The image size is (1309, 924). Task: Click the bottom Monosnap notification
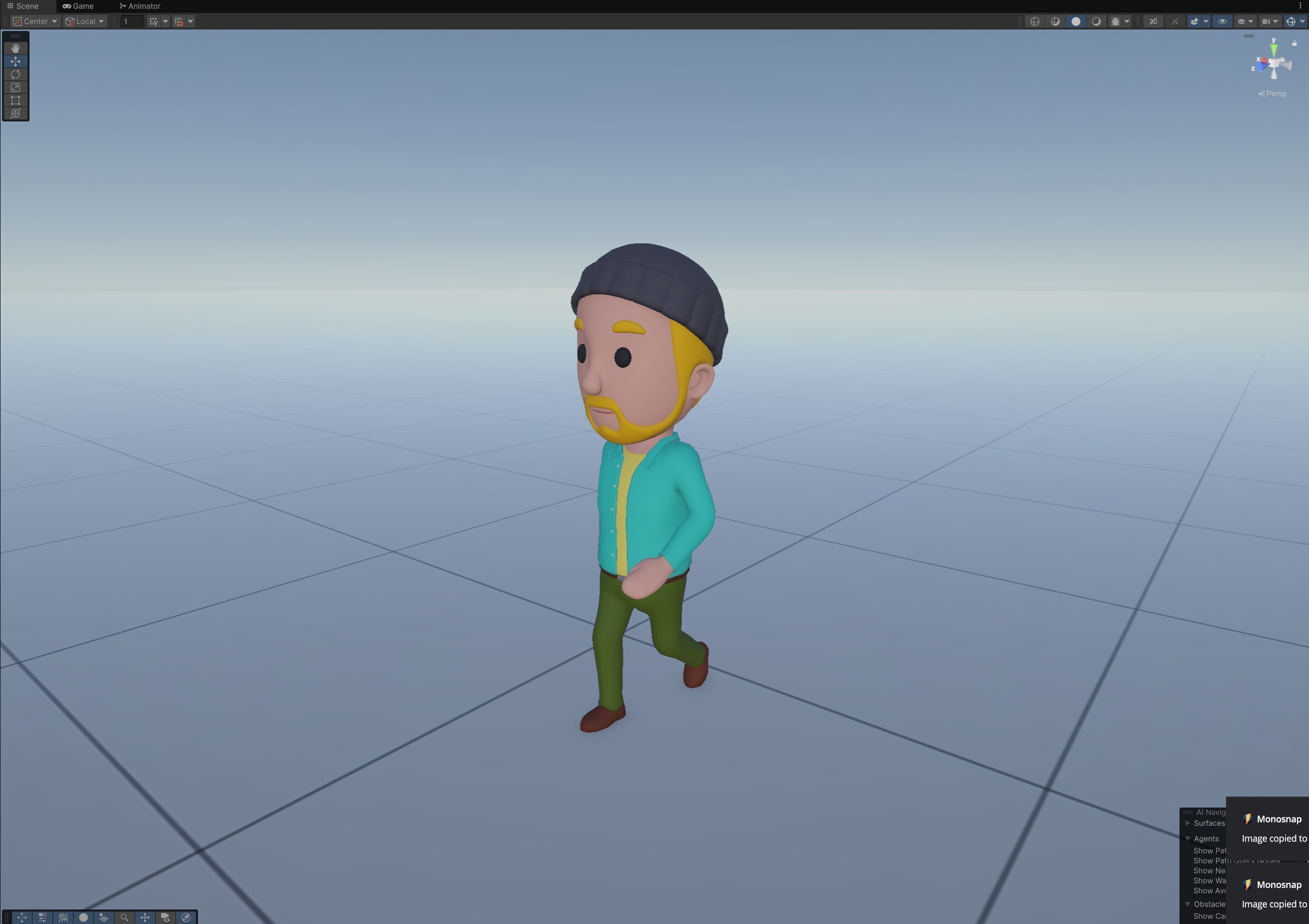[1268, 894]
